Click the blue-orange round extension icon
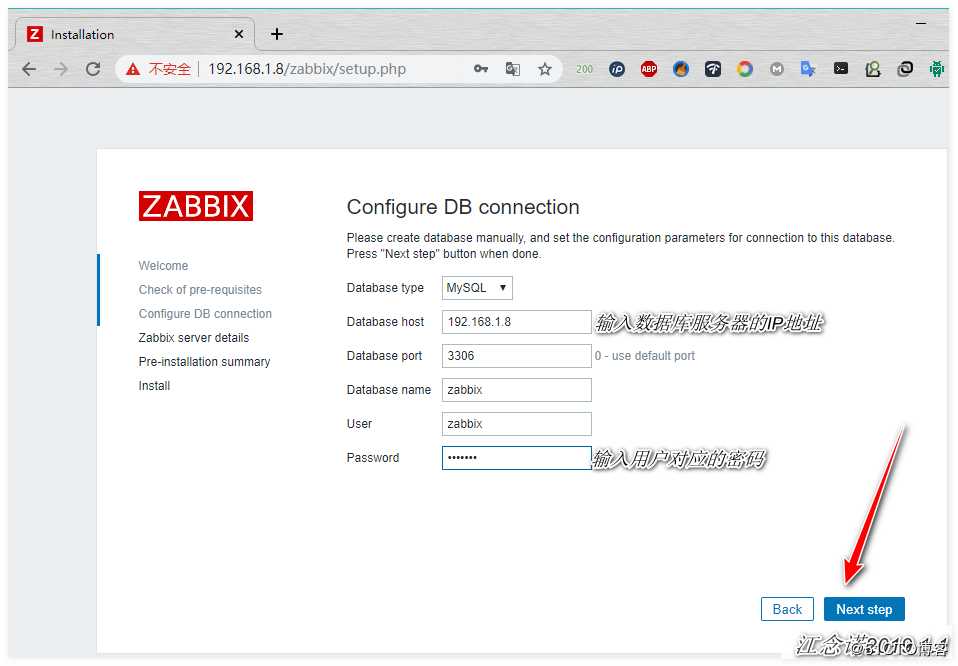 coord(681,69)
